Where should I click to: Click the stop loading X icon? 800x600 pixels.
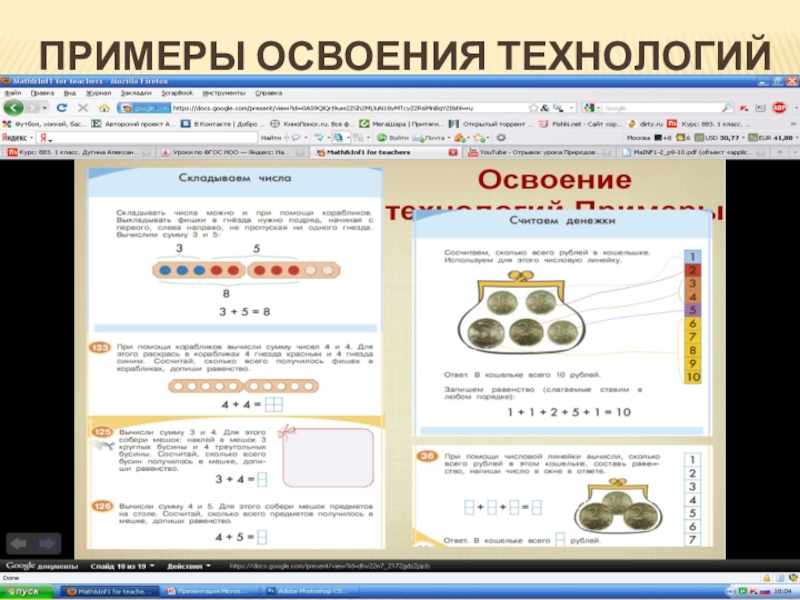pyautogui.click(x=81, y=107)
